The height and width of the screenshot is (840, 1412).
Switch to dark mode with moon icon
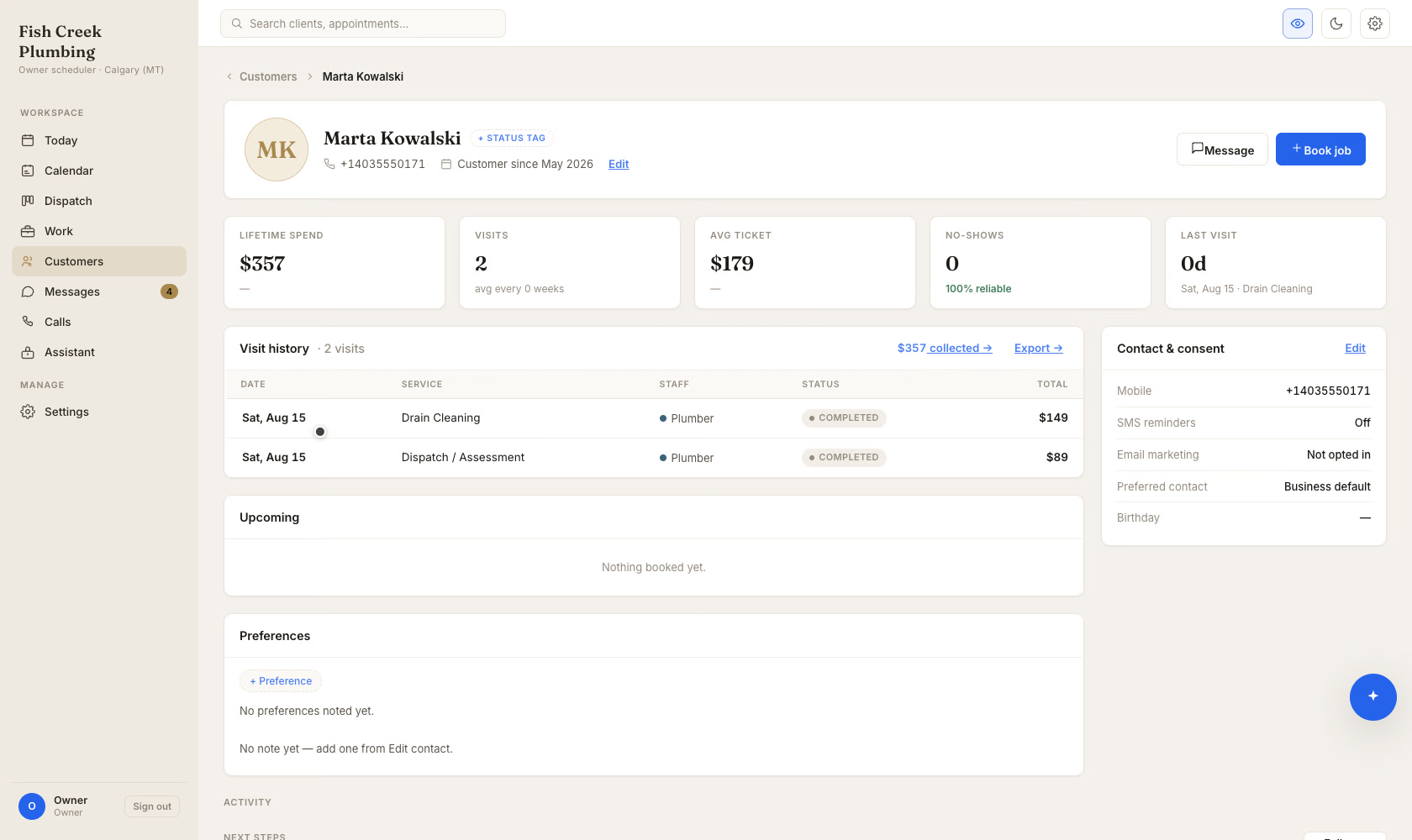pyautogui.click(x=1336, y=24)
